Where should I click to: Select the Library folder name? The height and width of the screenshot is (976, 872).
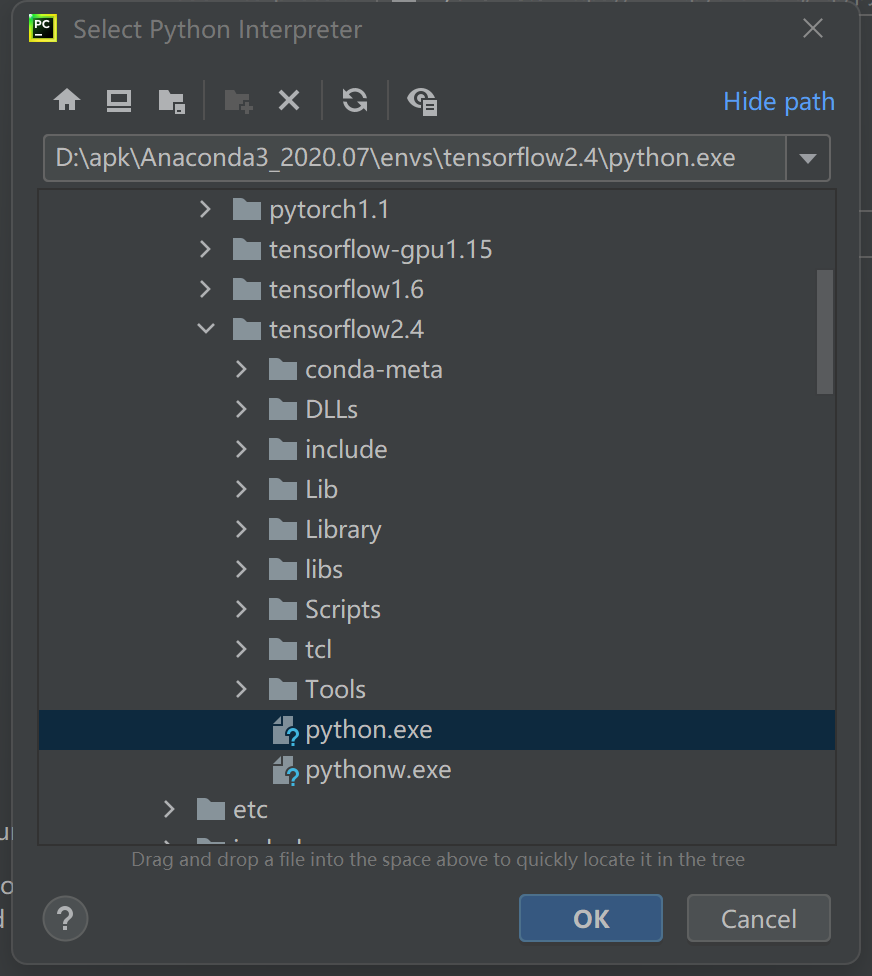click(344, 530)
